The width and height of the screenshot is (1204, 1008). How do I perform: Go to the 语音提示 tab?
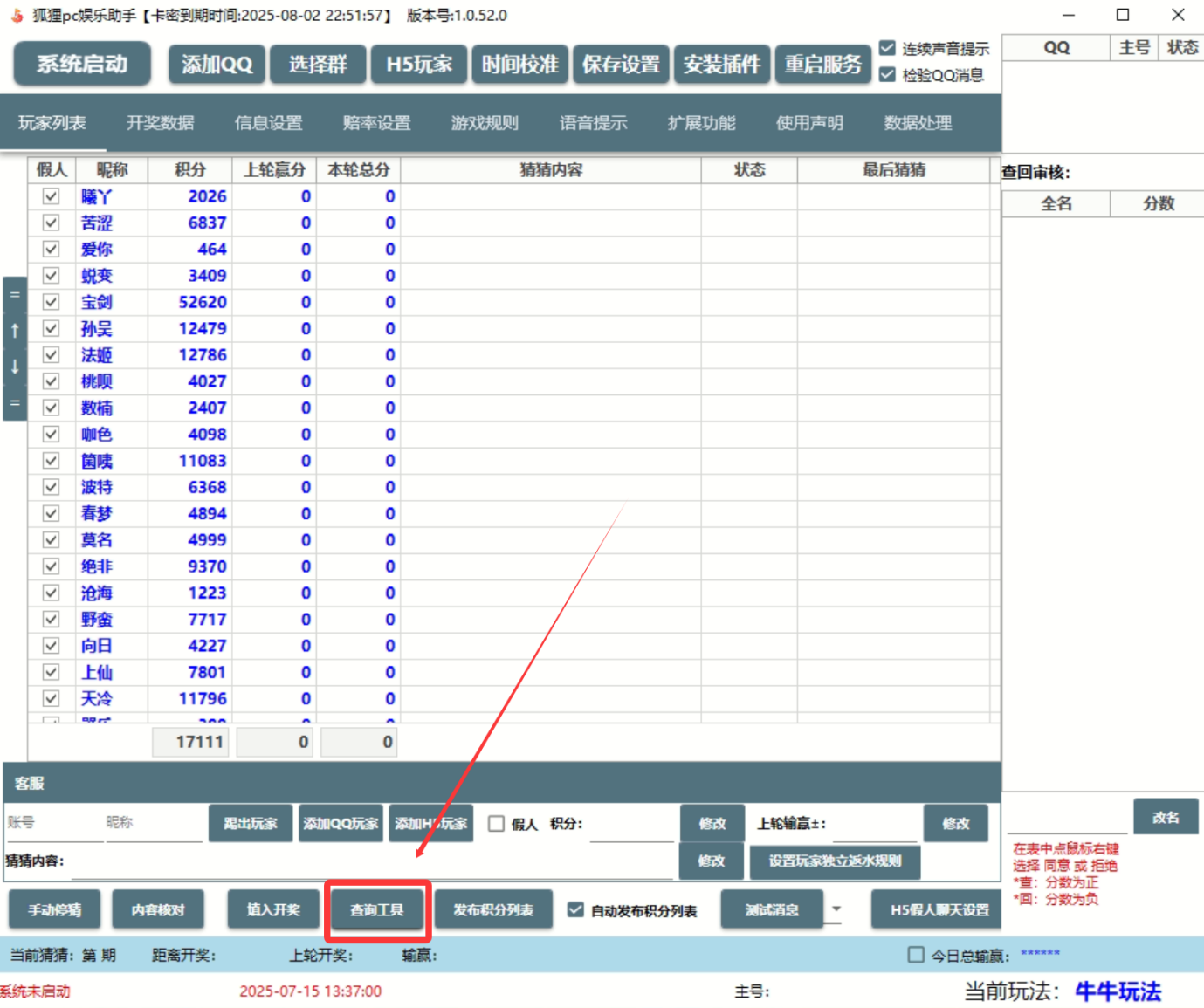click(x=593, y=123)
